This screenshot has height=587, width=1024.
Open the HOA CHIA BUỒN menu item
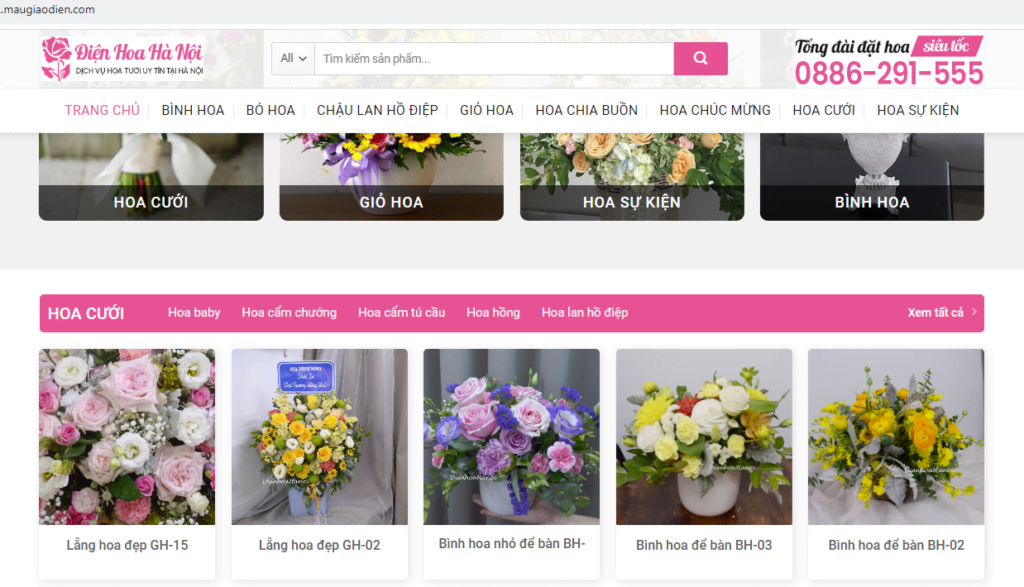point(584,110)
